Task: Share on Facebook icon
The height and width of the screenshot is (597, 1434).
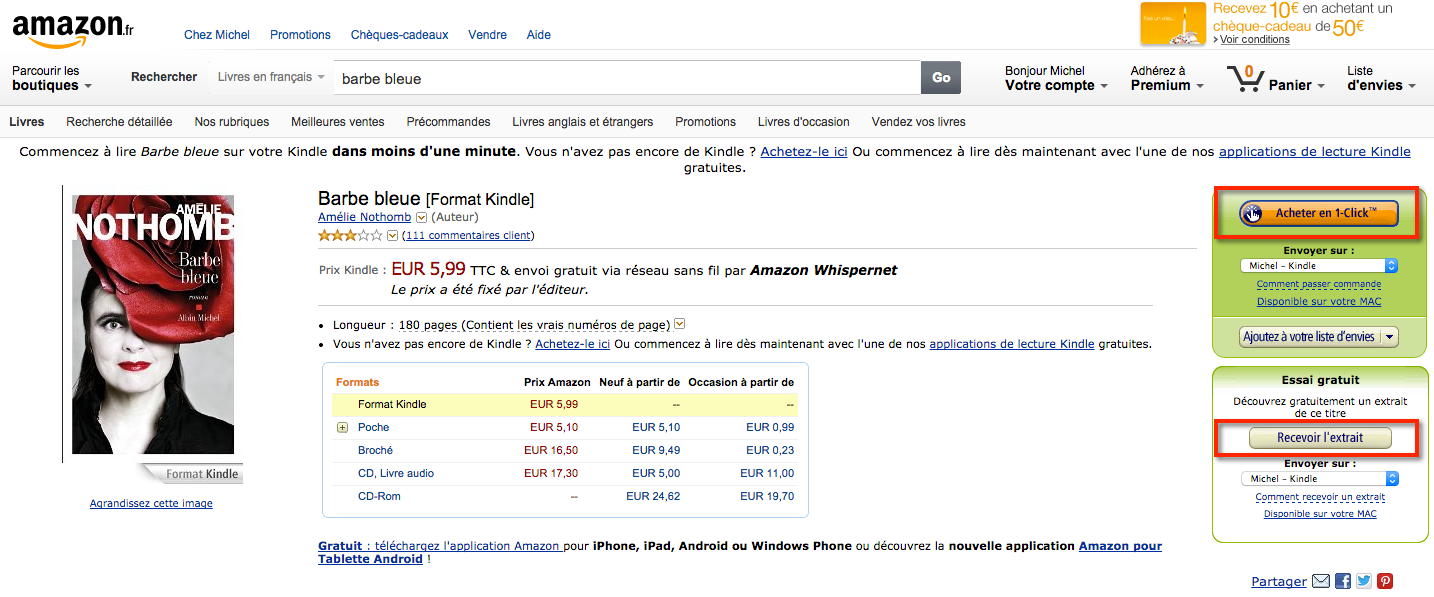Action: tap(1343, 581)
